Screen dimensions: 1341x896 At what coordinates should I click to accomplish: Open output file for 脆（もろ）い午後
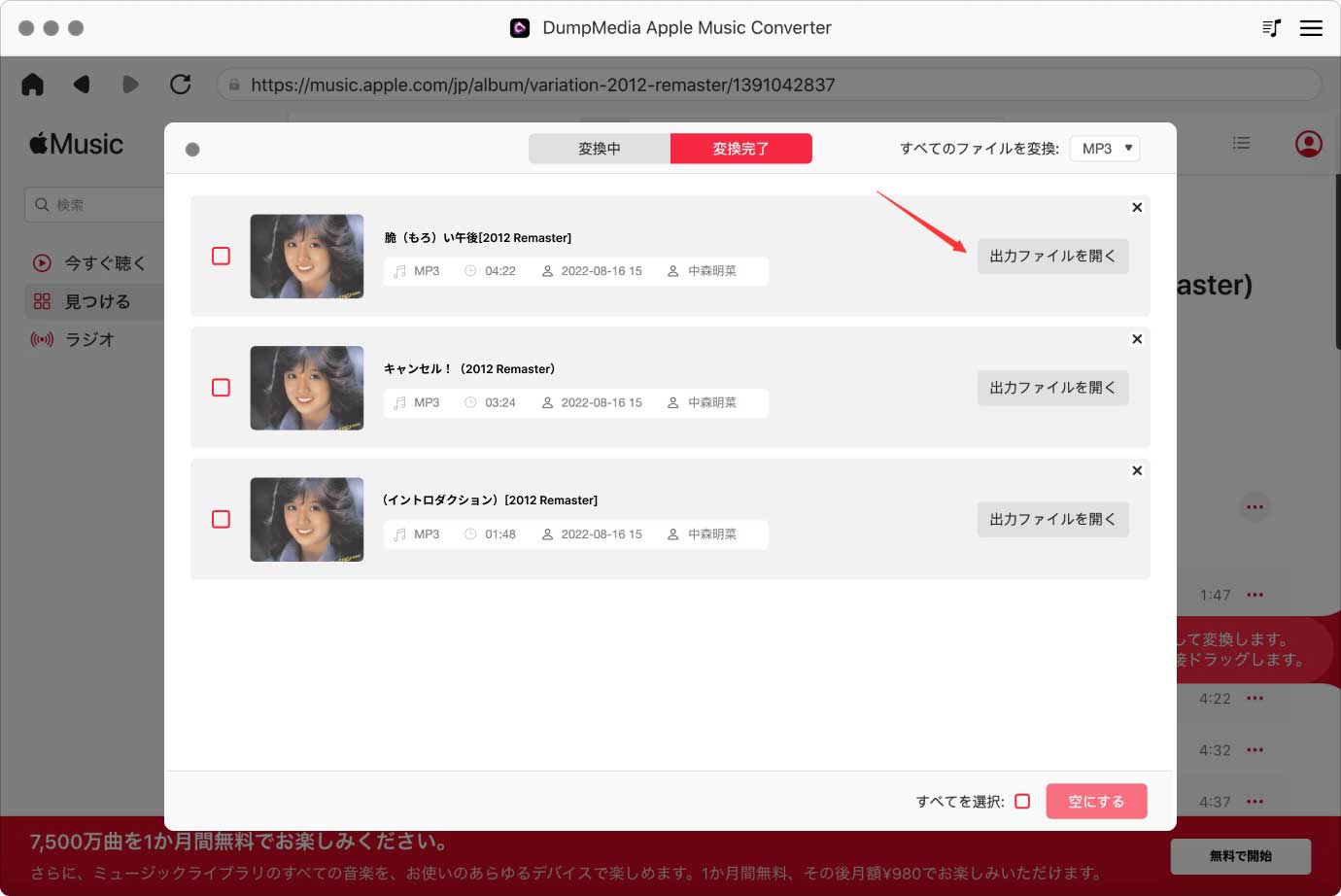tap(1052, 257)
